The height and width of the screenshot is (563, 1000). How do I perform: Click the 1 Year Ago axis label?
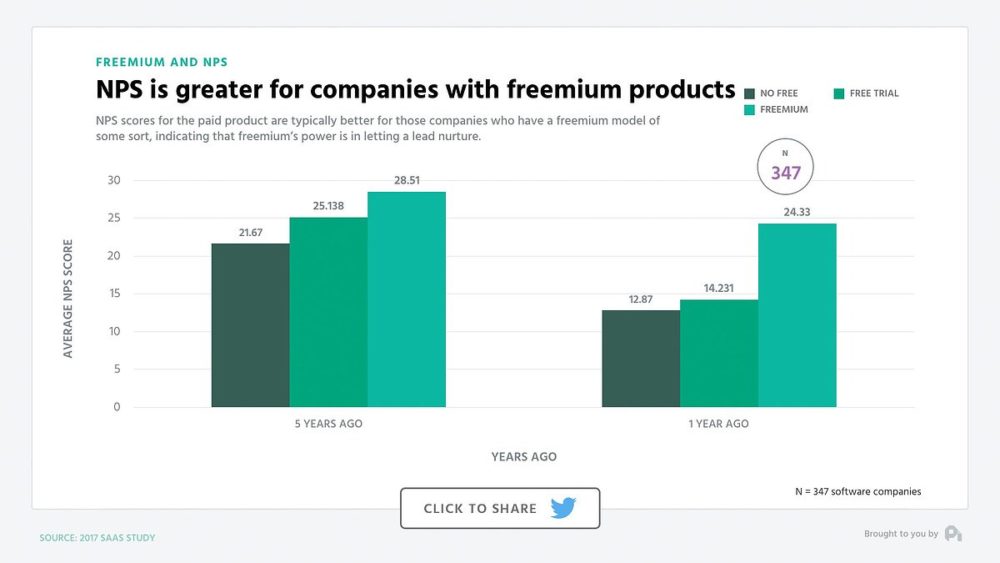718,424
